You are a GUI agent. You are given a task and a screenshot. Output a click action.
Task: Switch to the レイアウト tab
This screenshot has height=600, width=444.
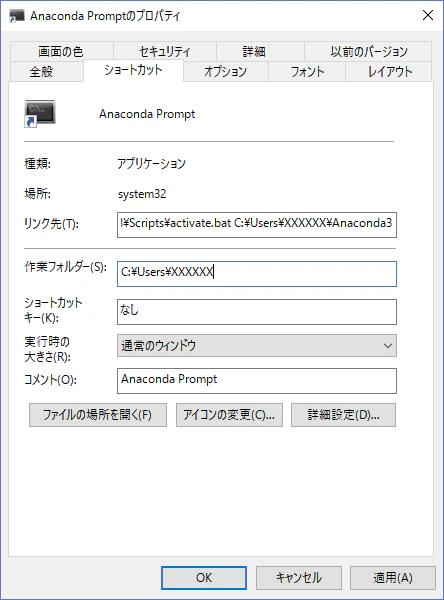tap(389, 72)
